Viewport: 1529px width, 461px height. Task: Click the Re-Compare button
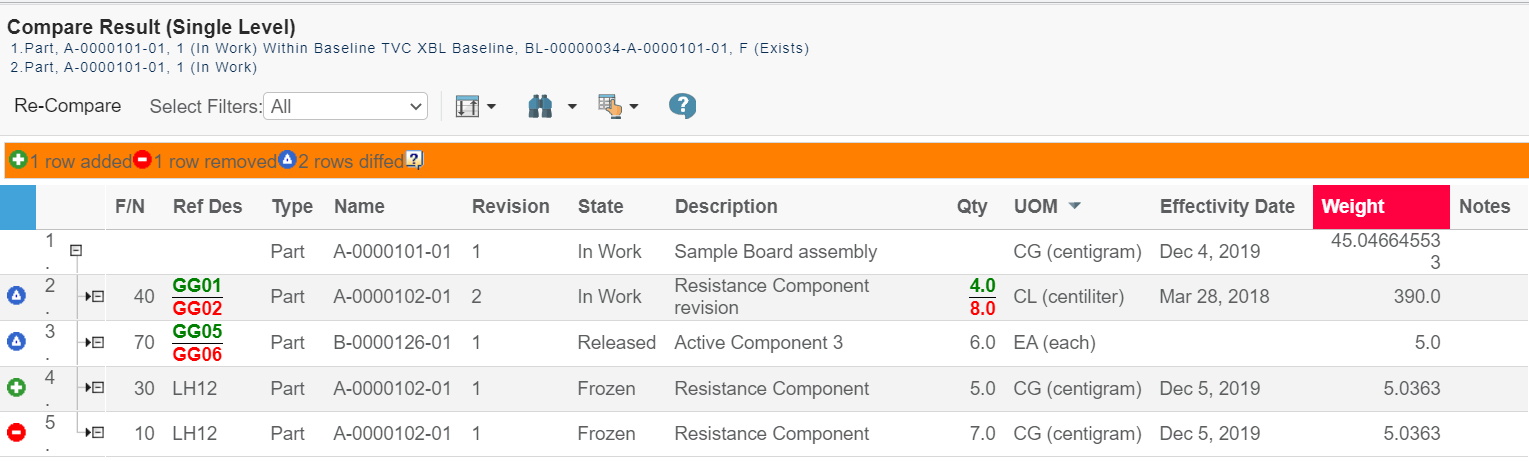pos(68,106)
